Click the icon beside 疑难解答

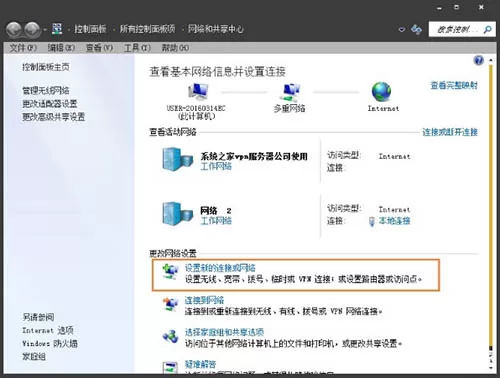pyautogui.click(x=170, y=367)
